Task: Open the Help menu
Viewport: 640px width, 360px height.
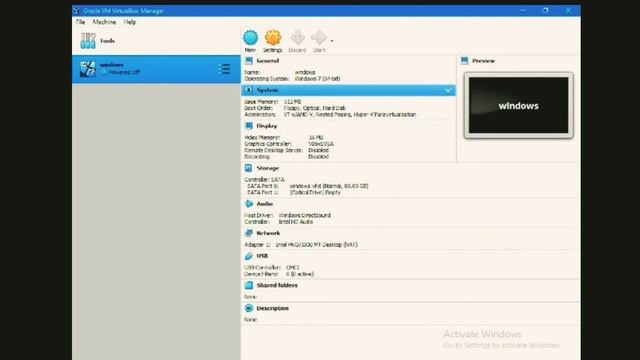Action: pos(130,22)
